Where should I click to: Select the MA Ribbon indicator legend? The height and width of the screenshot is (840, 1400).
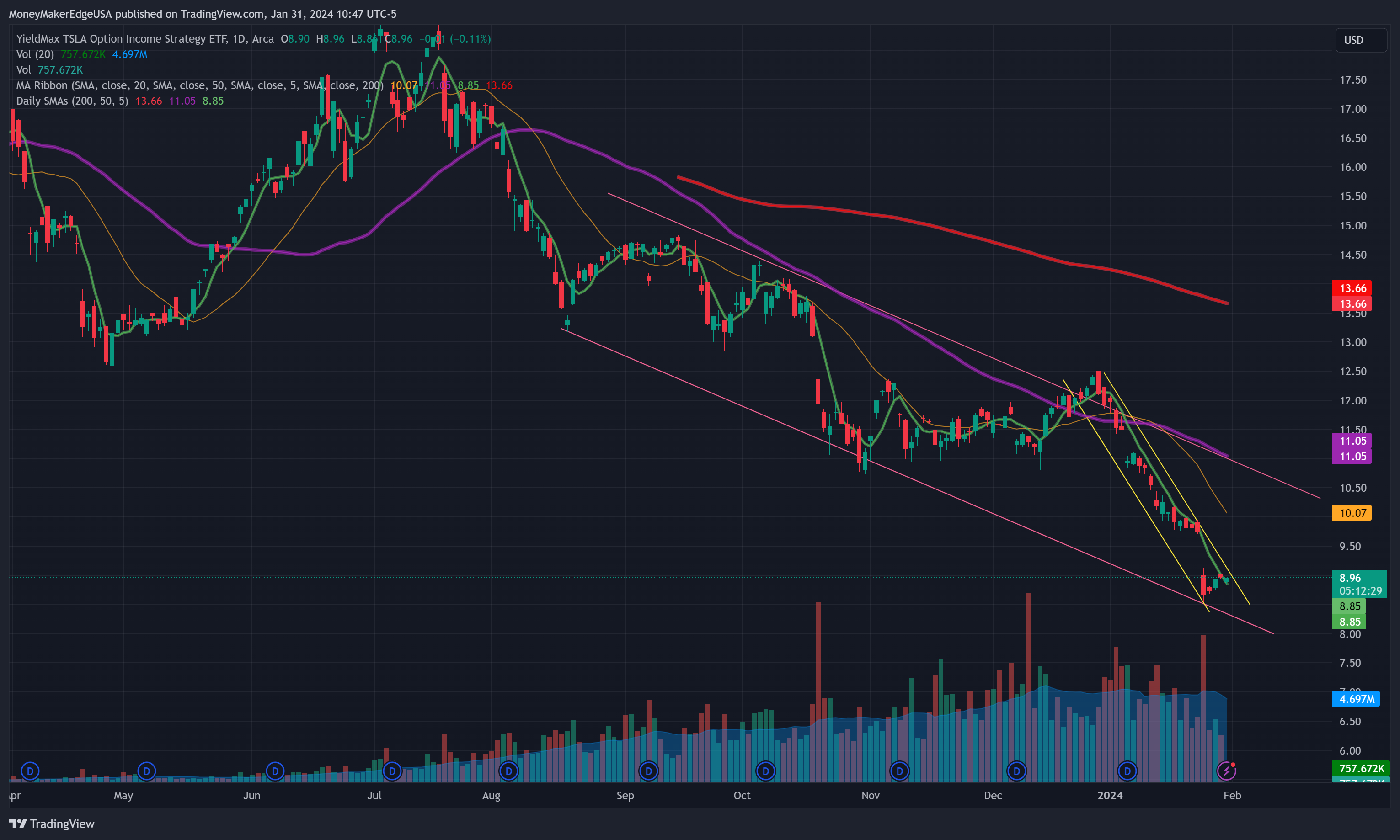coord(200,85)
